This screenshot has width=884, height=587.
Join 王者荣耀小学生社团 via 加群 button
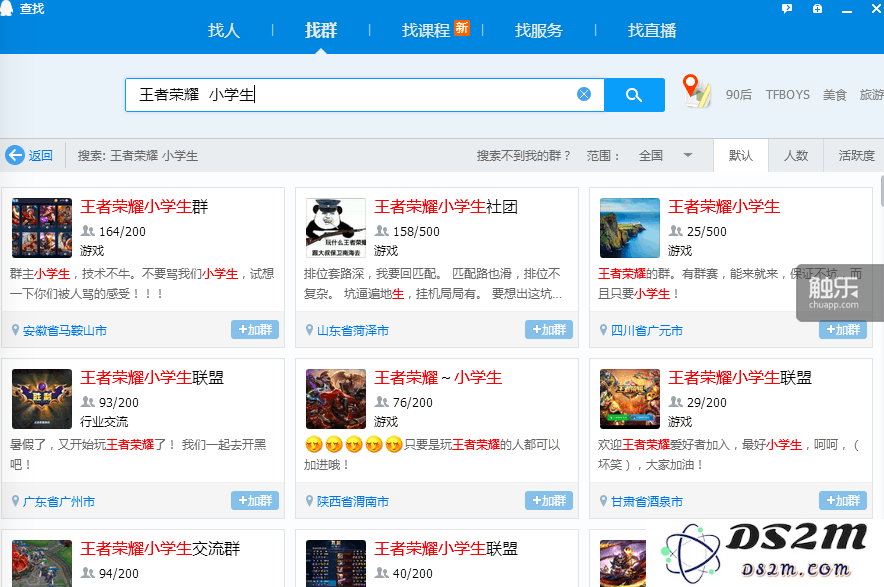click(x=549, y=329)
